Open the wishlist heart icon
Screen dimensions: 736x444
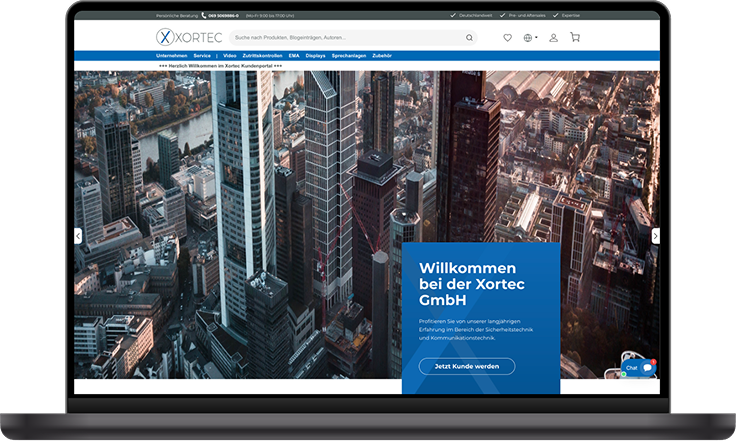pos(507,38)
